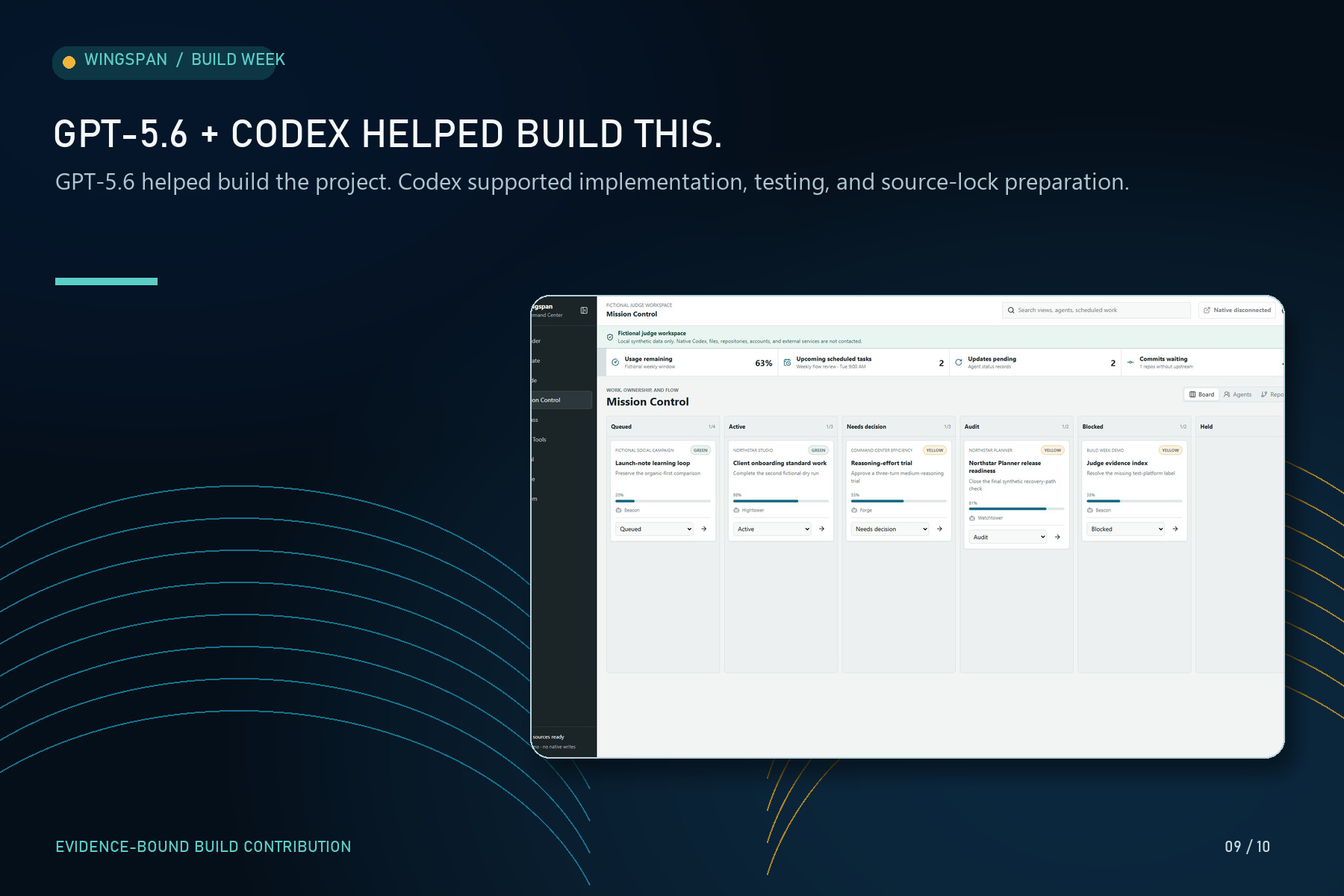1344x896 pixels.
Task: Click EVIDENCE-BOUND BUILD CONTRIBUTION footer text
Action: point(203,847)
